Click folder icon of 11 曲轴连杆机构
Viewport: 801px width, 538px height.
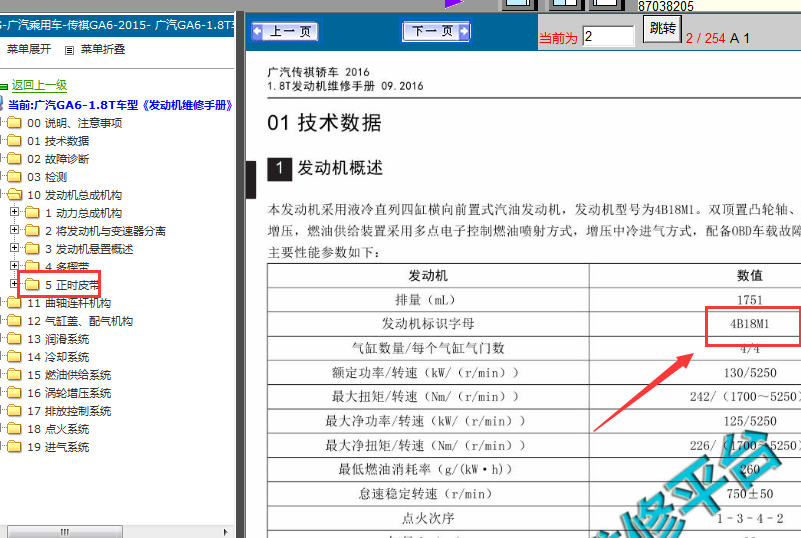tap(14, 303)
